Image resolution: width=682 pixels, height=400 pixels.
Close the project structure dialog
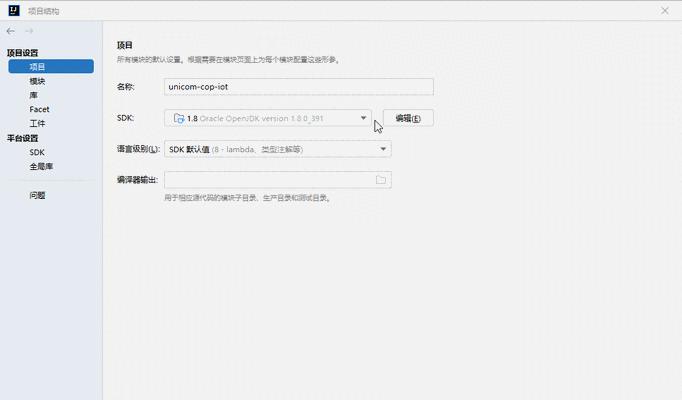[x=665, y=10]
